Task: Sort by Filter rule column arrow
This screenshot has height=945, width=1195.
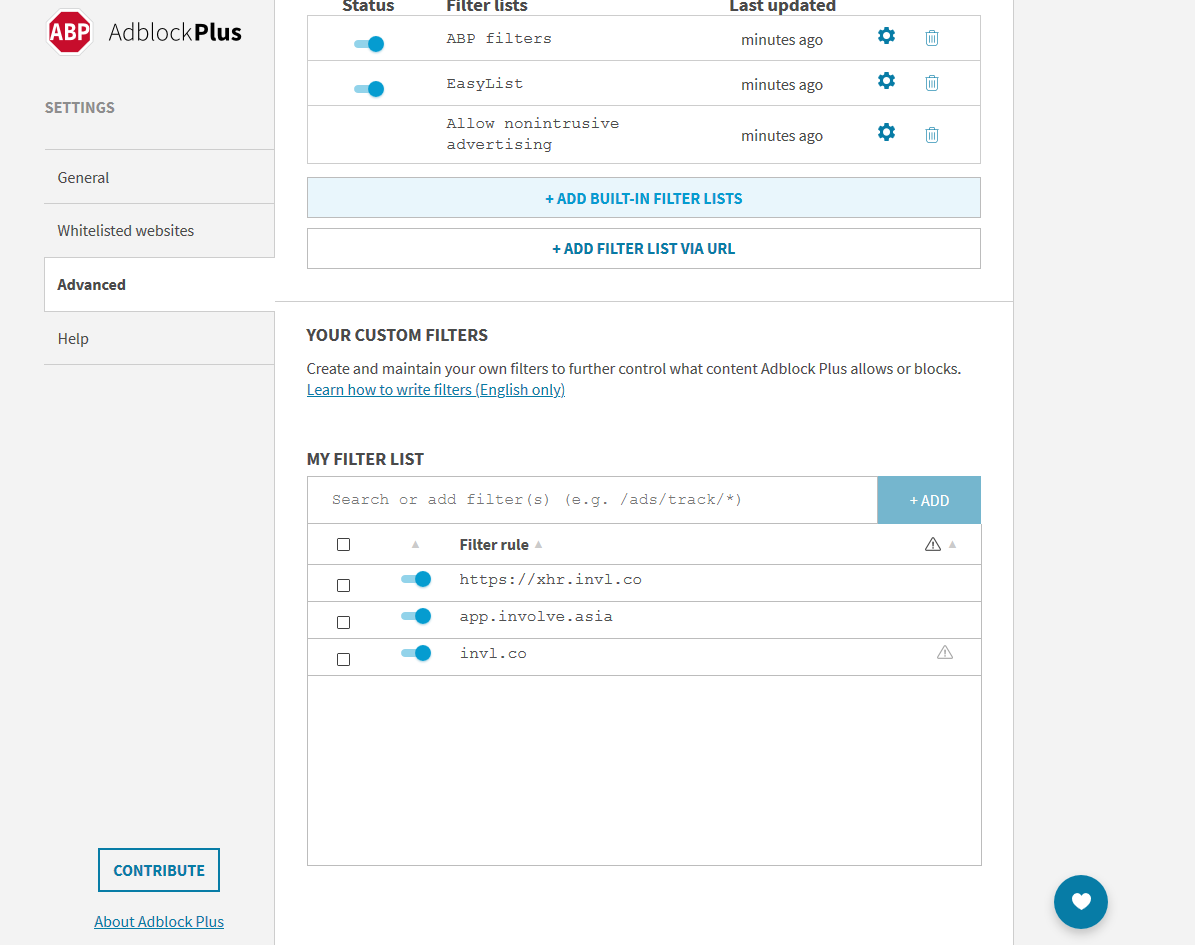Action: coord(538,544)
